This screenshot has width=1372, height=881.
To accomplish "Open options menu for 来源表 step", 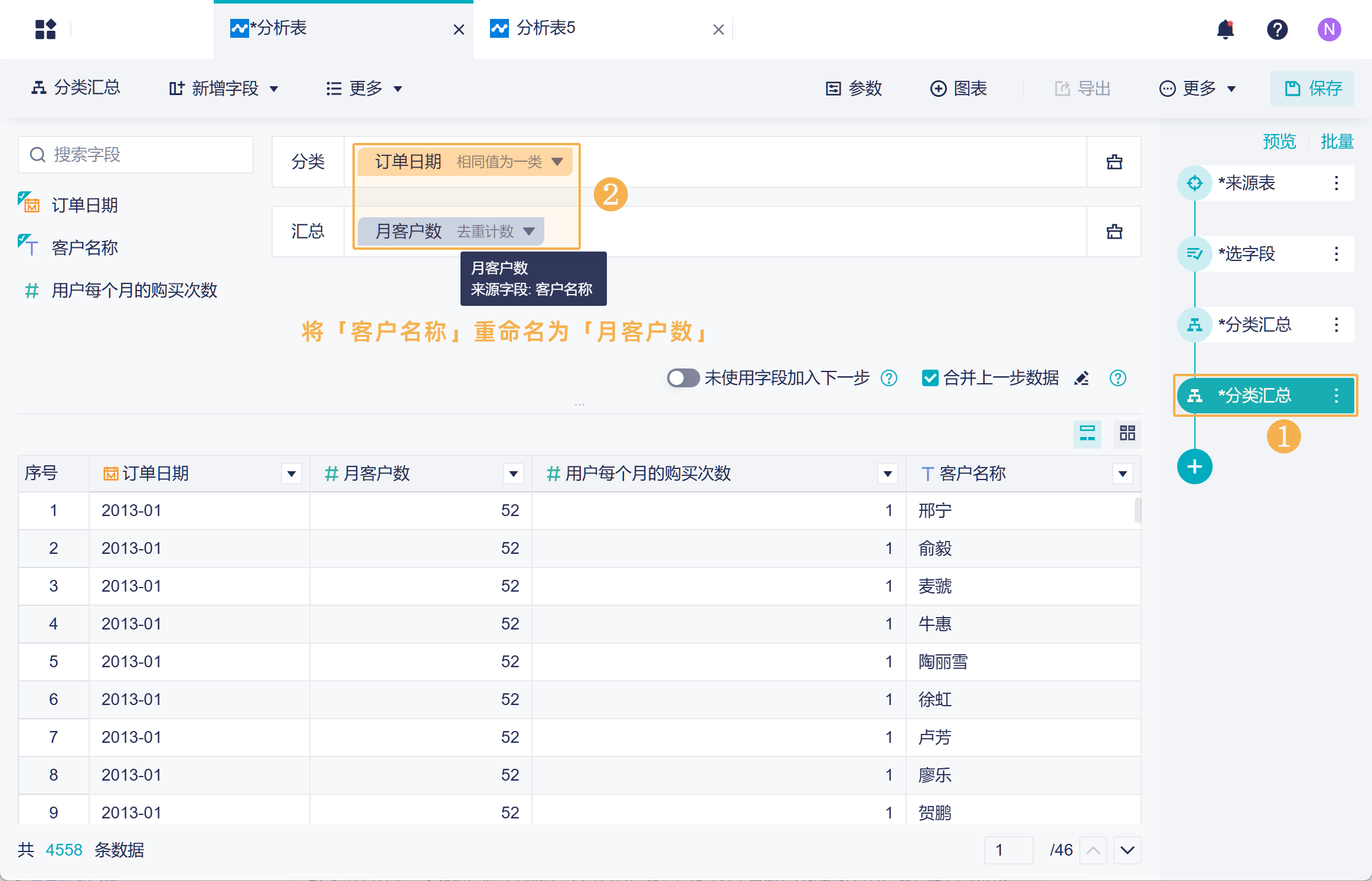I will click(1336, 183).
